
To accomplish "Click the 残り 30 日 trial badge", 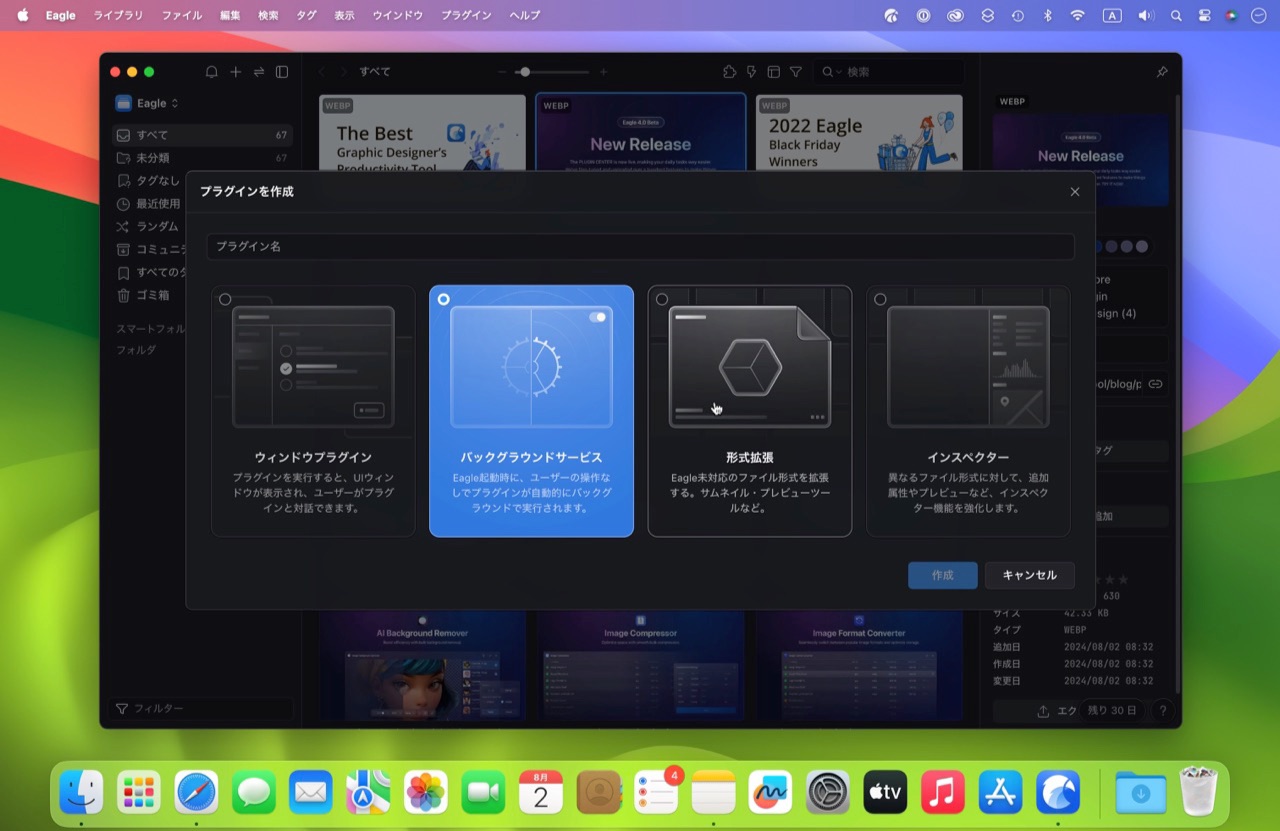I will (1111, 710).
